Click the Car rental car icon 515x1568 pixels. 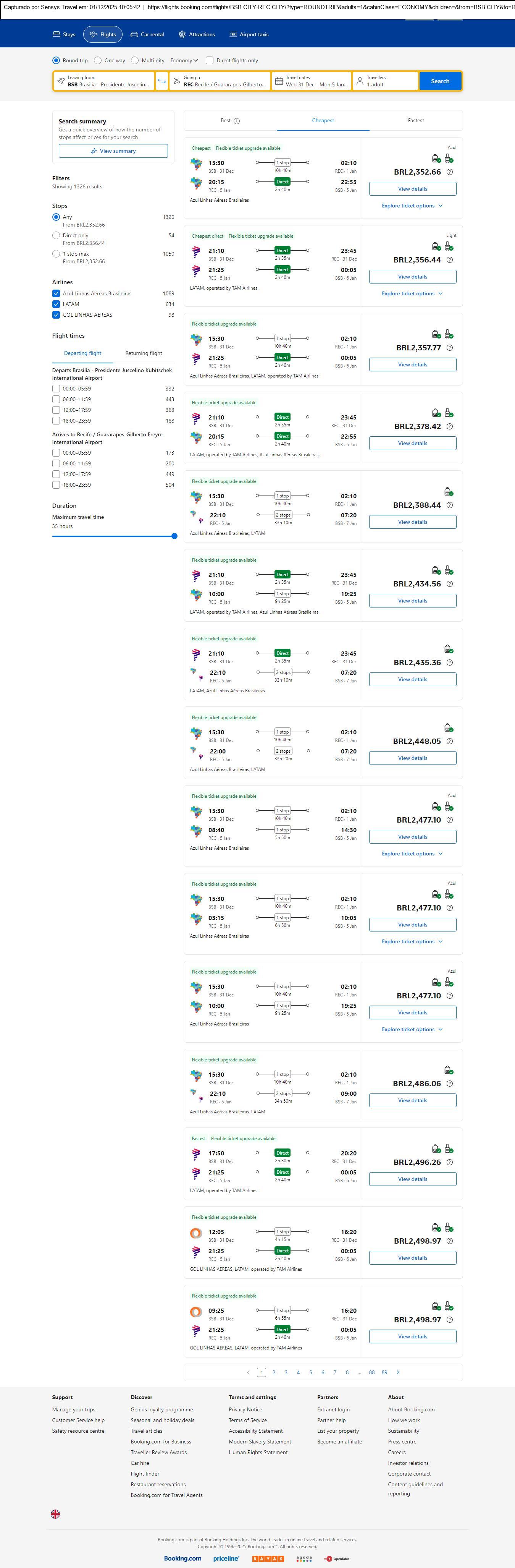point(134,35)
